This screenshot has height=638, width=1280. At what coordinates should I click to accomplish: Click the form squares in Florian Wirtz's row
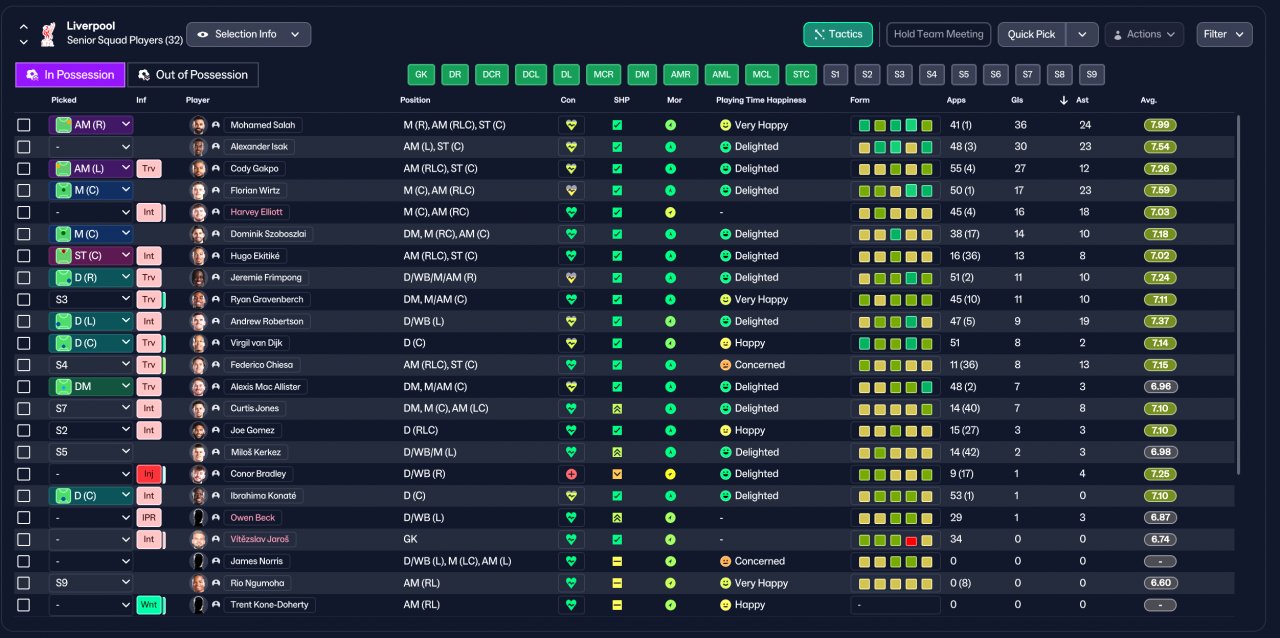[x=895, y=190]
